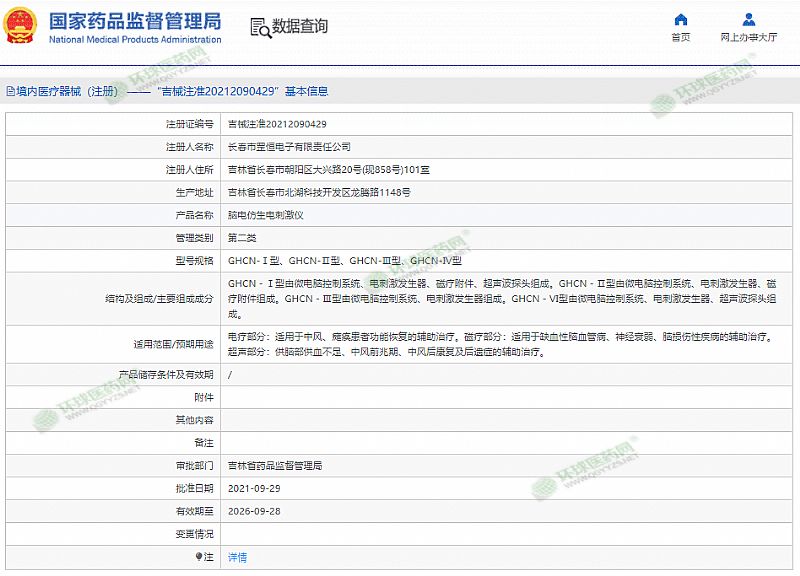
Task: Open the 数据查询 search document icon
Action: pos(259,27)
